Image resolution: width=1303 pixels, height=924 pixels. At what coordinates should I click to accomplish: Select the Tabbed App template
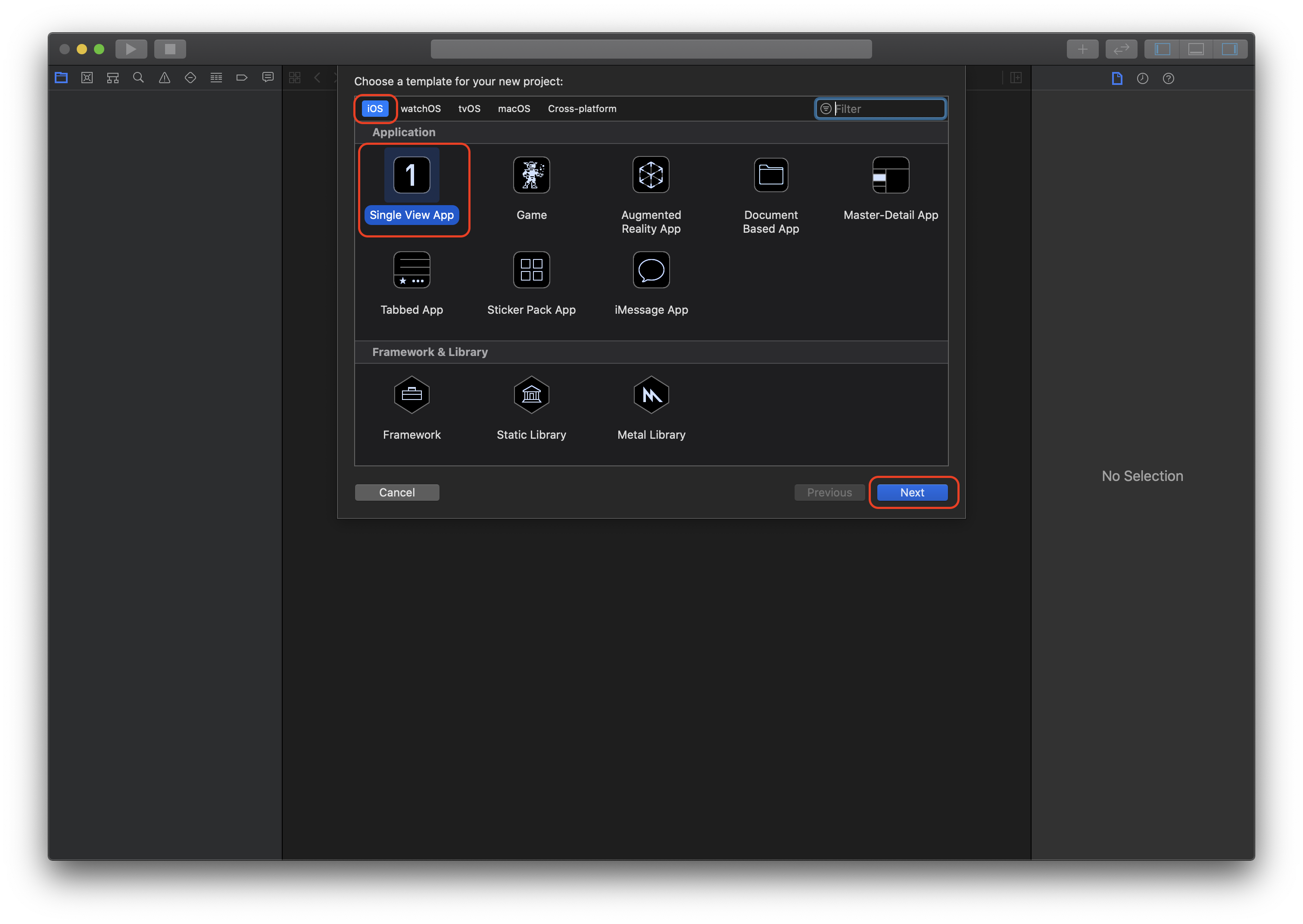[411, 270]
